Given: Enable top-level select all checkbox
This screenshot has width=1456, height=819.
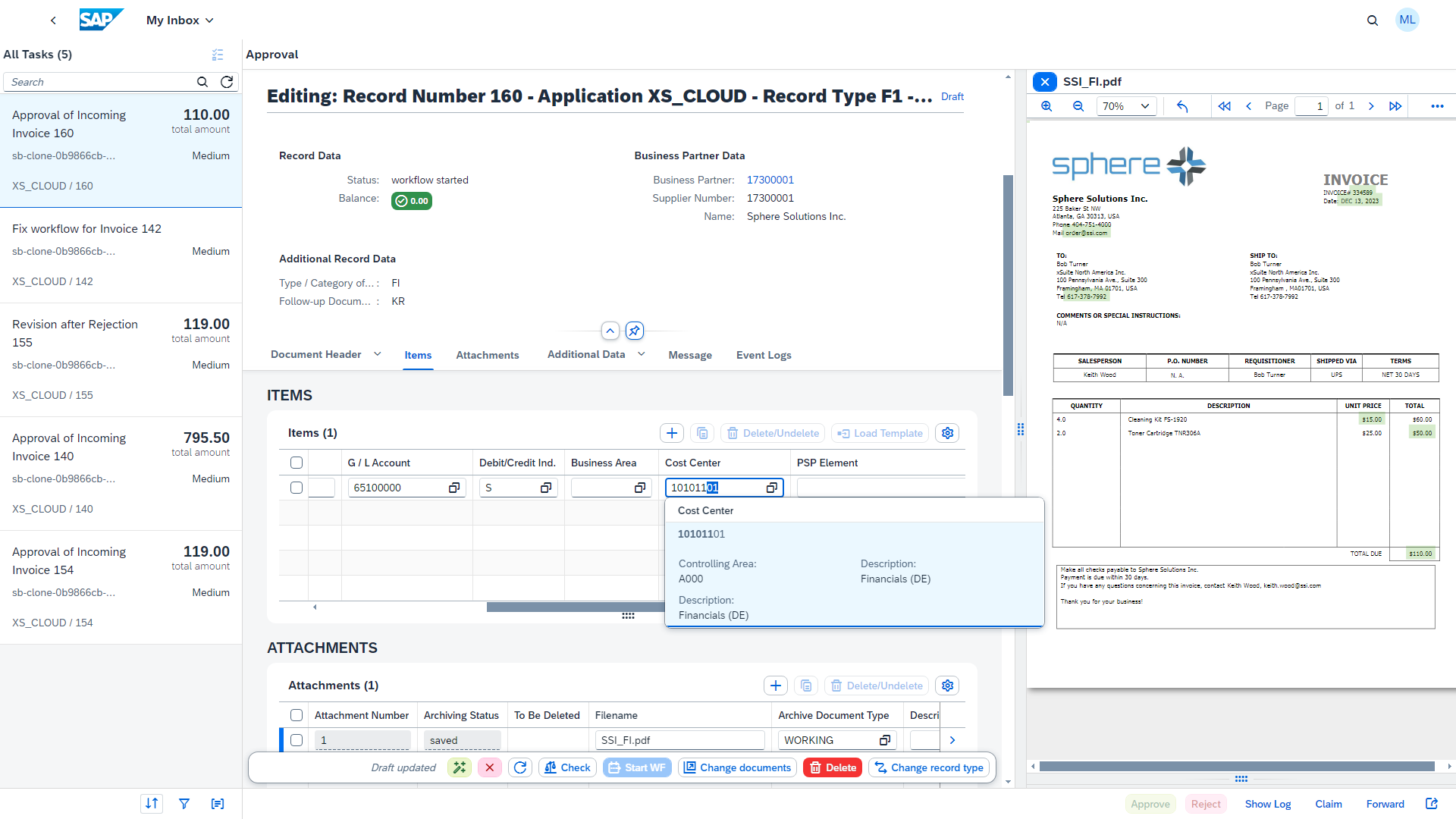Looking at the screenshot, I should click(297, 462).
